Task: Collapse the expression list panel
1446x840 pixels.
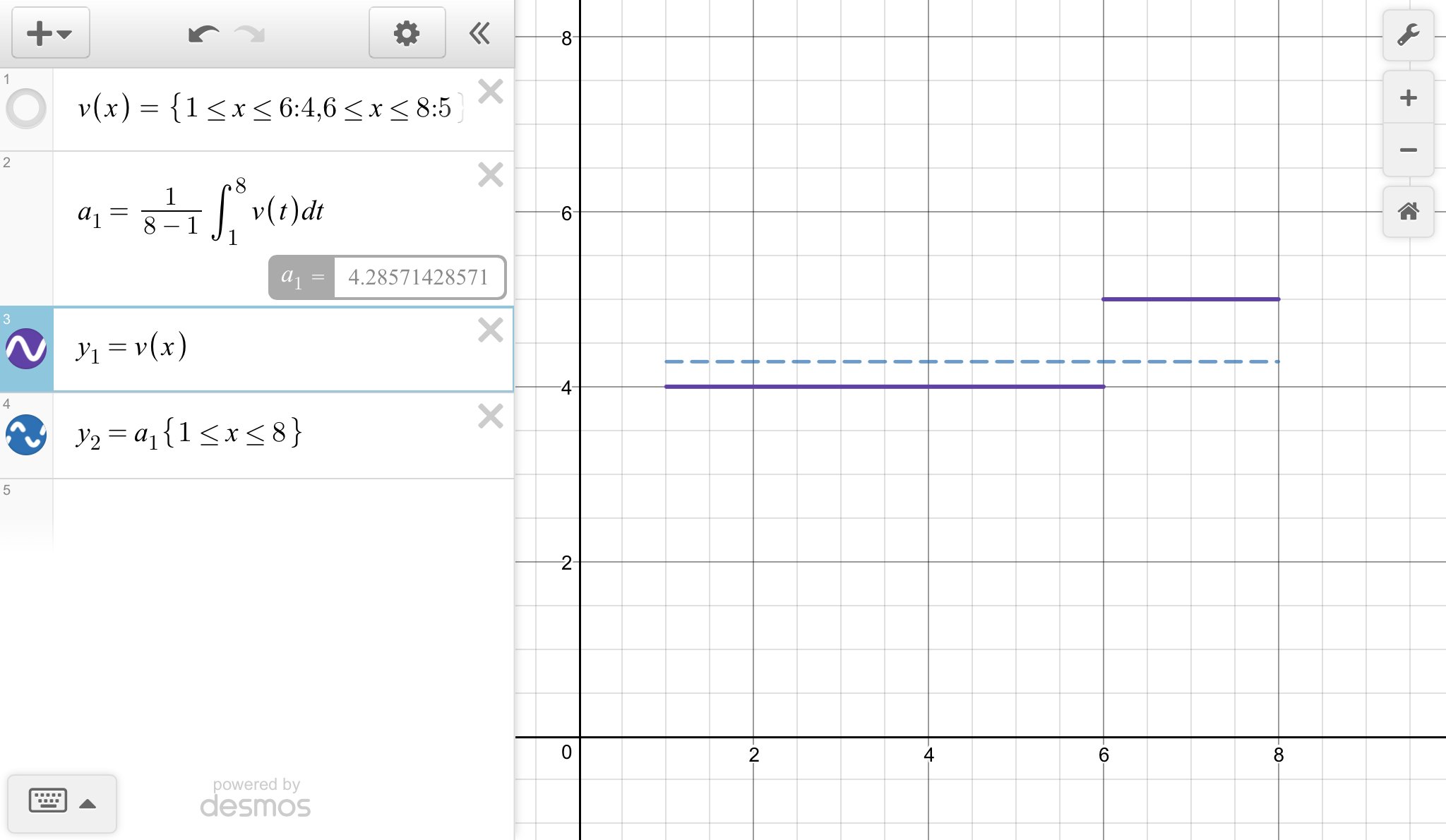Action: pyautogui.click(x=480, y=33)
